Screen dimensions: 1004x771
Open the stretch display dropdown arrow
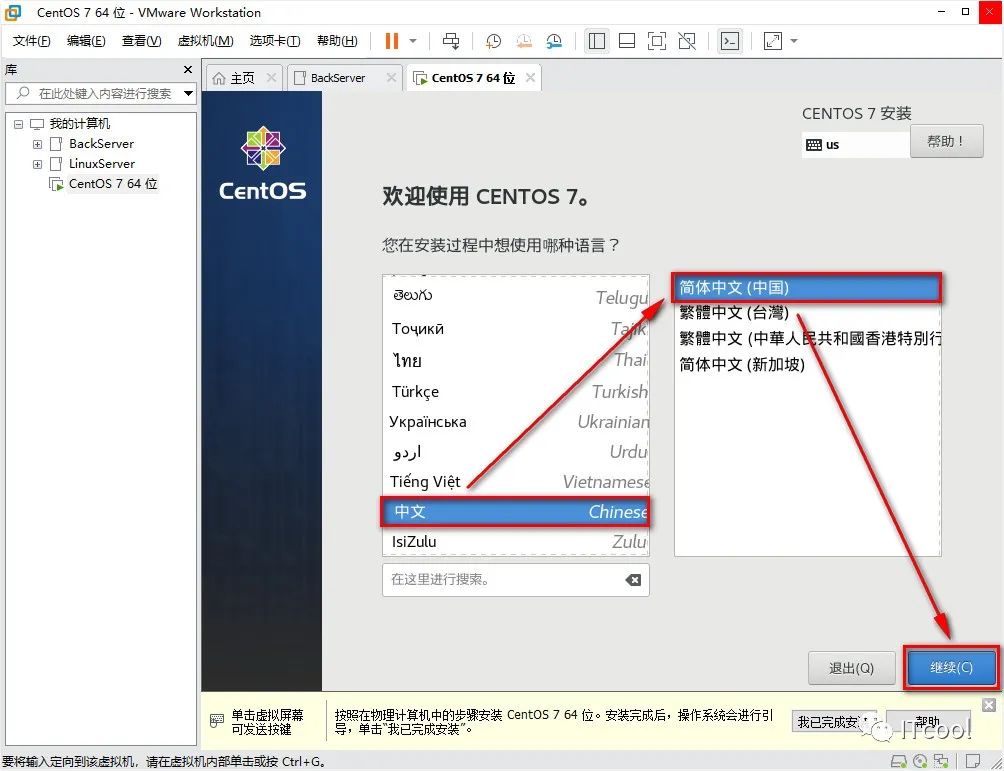point(794,41)
